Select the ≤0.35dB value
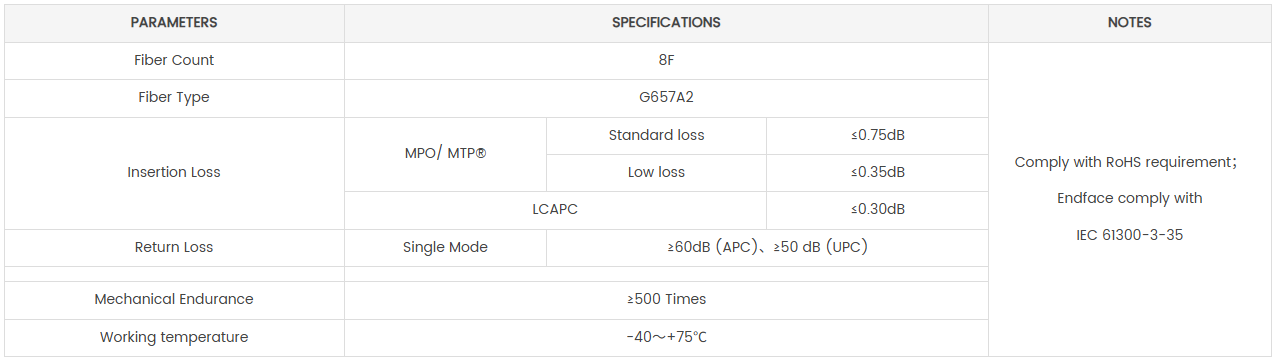 877,173
